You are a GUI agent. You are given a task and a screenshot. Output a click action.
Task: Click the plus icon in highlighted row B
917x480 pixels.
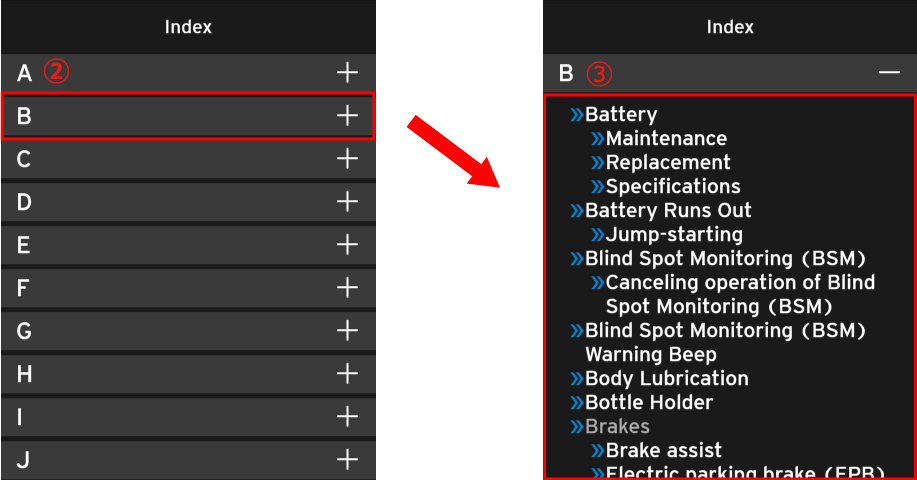click(346, 116)
